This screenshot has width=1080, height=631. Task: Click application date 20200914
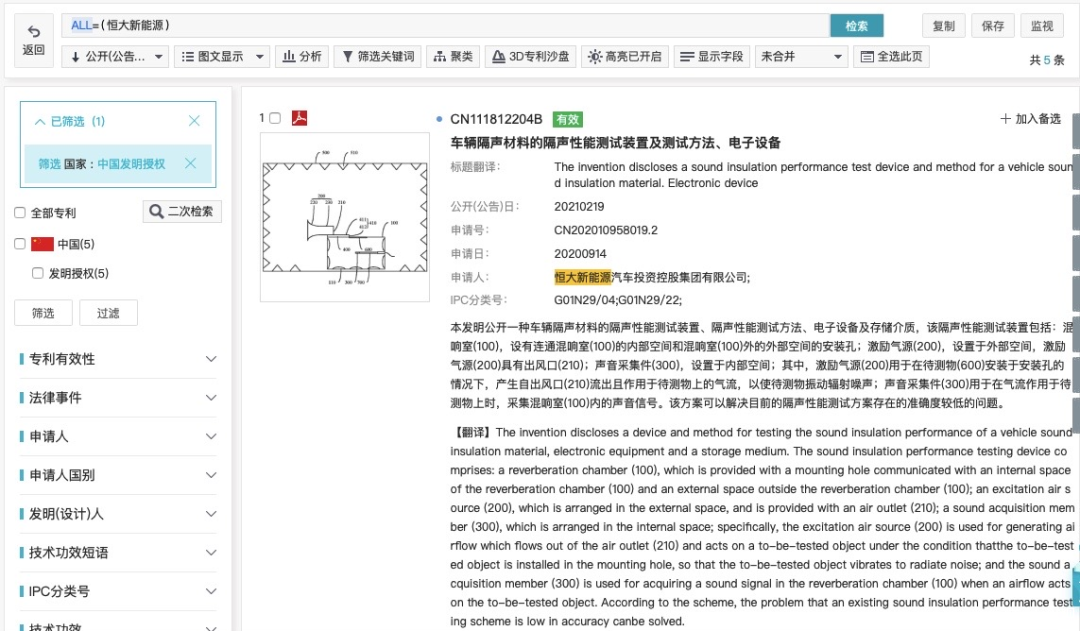(x=580, y=254)
